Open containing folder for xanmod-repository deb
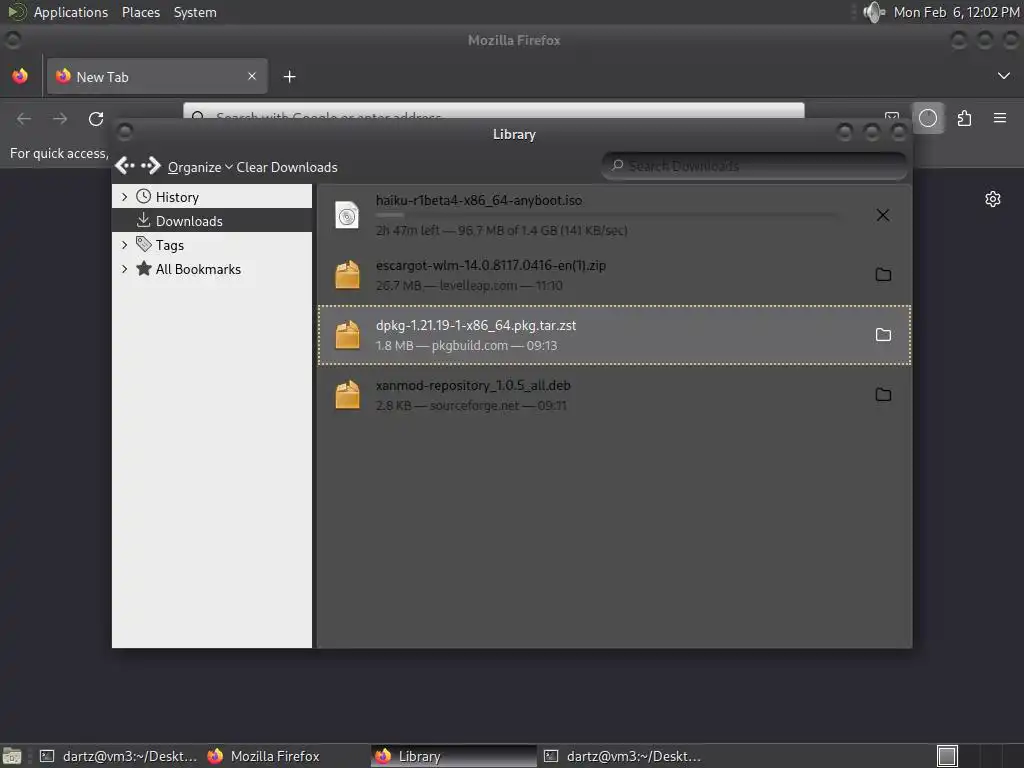 [883, 394]
